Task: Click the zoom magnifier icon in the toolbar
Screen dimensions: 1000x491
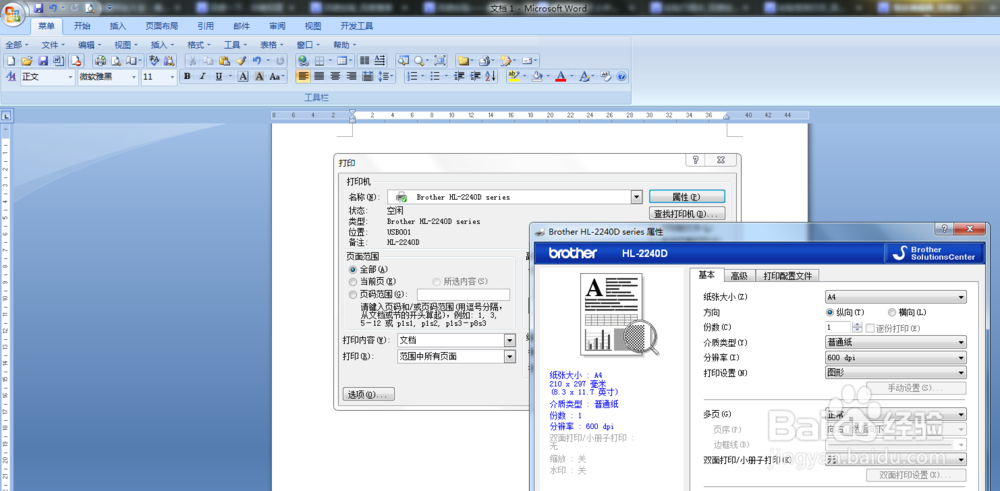Action: pyautogui.click(x=419, y=61)
